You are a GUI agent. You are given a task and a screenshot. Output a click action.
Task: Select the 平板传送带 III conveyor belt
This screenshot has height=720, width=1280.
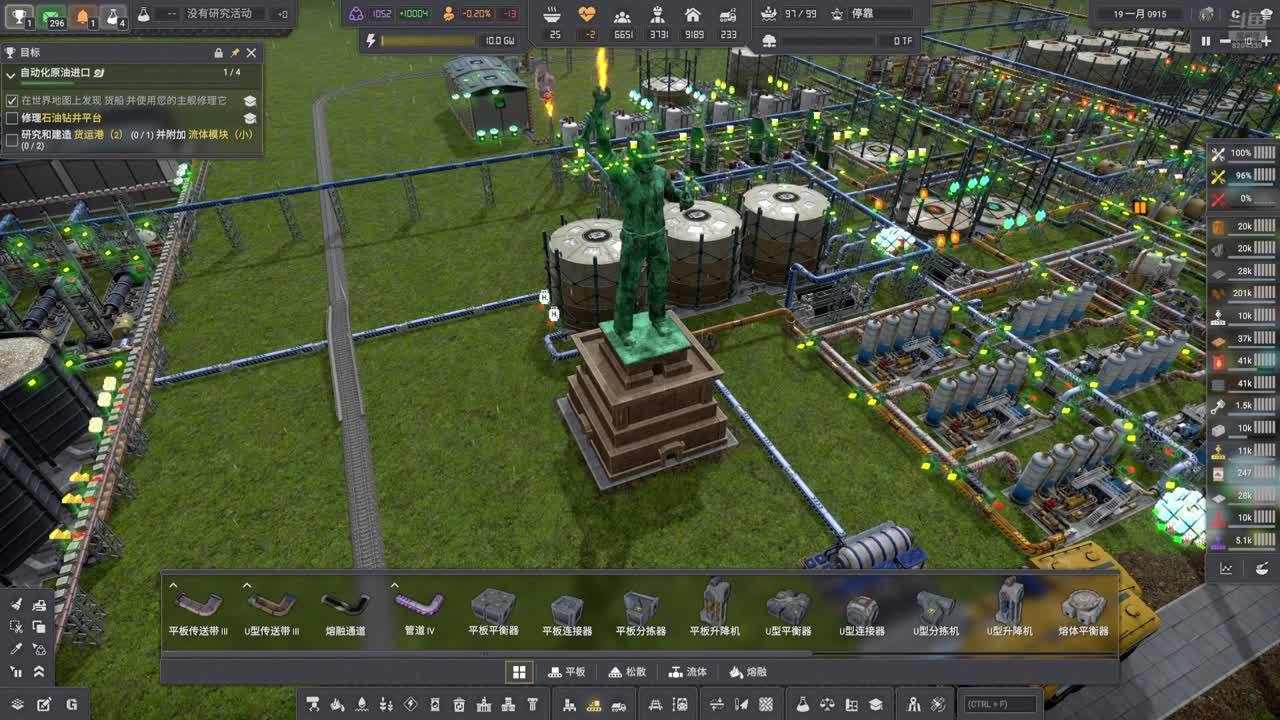pos(198,610)
